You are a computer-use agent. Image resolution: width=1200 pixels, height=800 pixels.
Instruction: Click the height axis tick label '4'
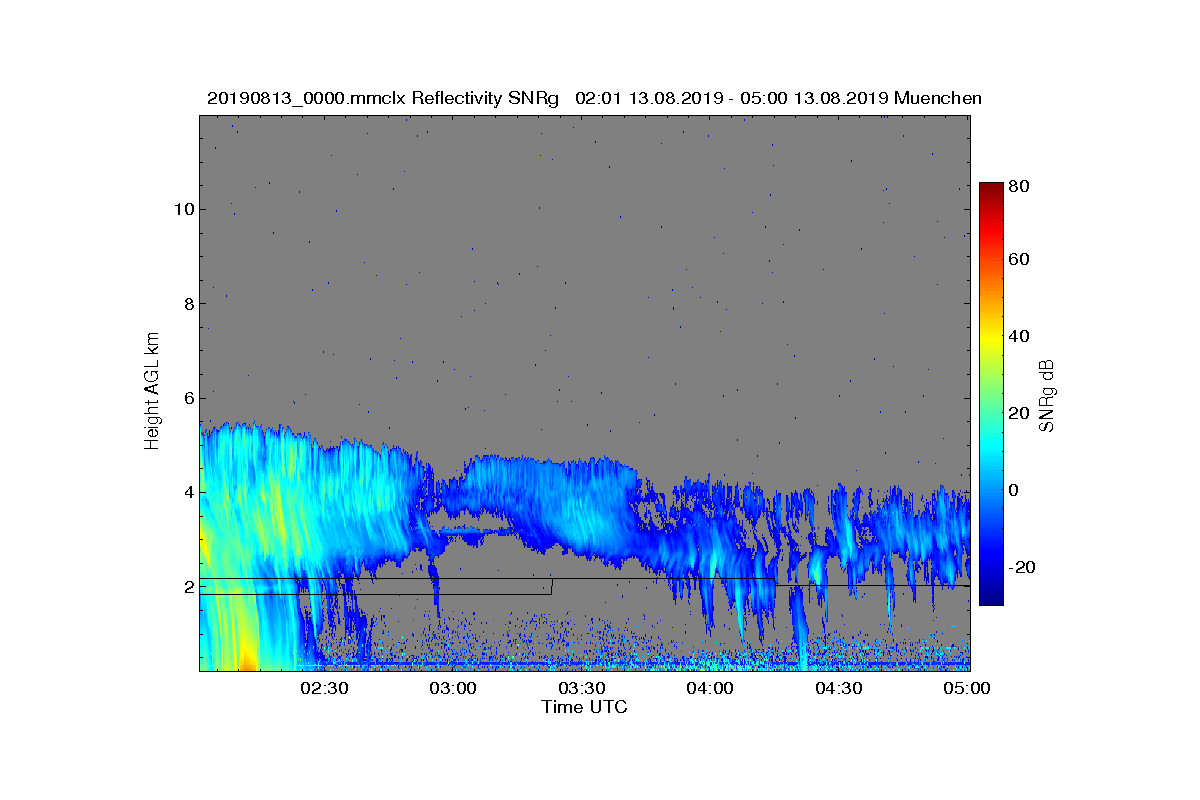pyautogui.click(x=188, y=492)
